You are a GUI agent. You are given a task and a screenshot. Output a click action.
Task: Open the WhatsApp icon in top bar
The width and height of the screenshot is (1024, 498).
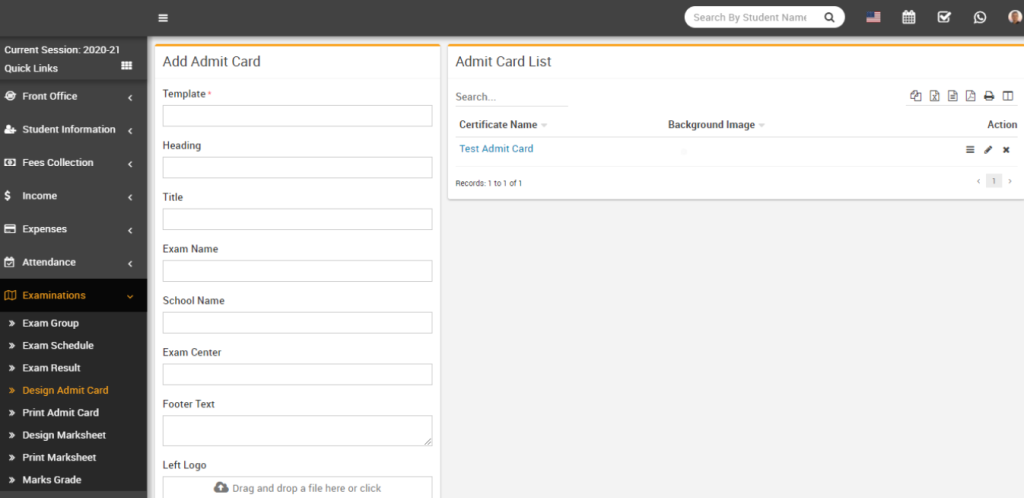(x=980, y=17)
